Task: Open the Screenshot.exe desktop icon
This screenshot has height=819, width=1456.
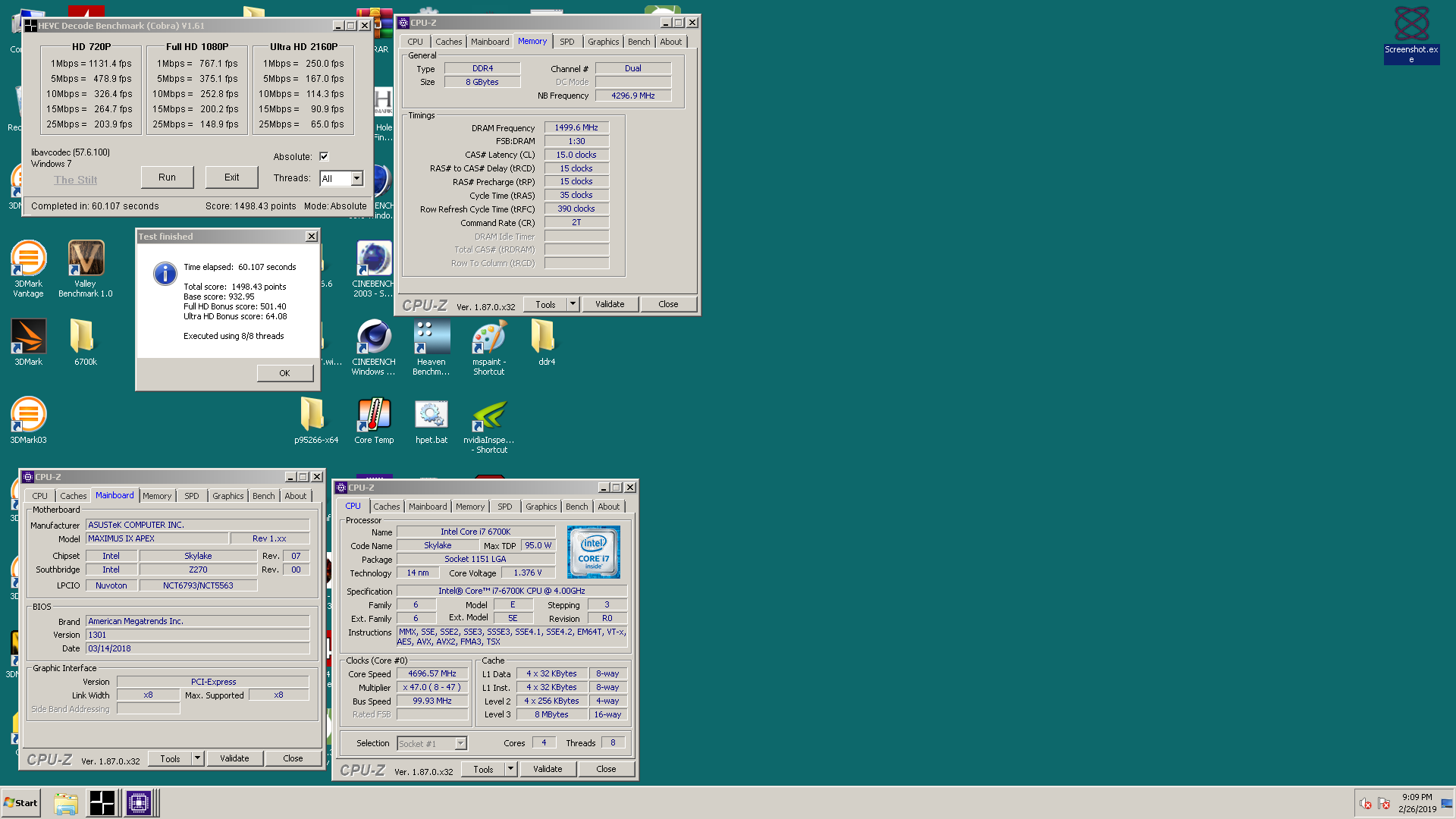Action: (x=1411, y=34)
